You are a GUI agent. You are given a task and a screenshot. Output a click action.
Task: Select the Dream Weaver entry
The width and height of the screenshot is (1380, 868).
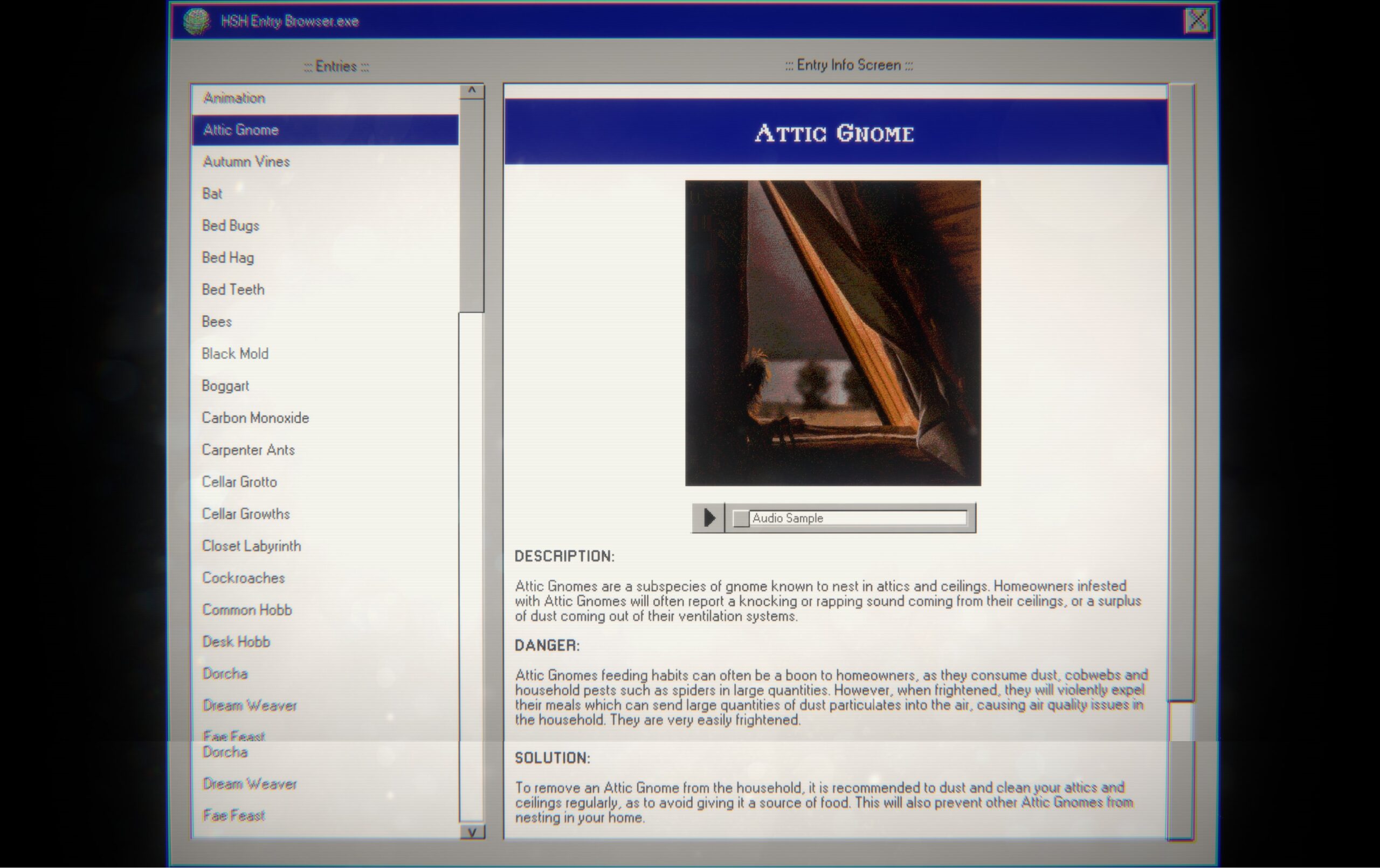click(x=249, y=705)
